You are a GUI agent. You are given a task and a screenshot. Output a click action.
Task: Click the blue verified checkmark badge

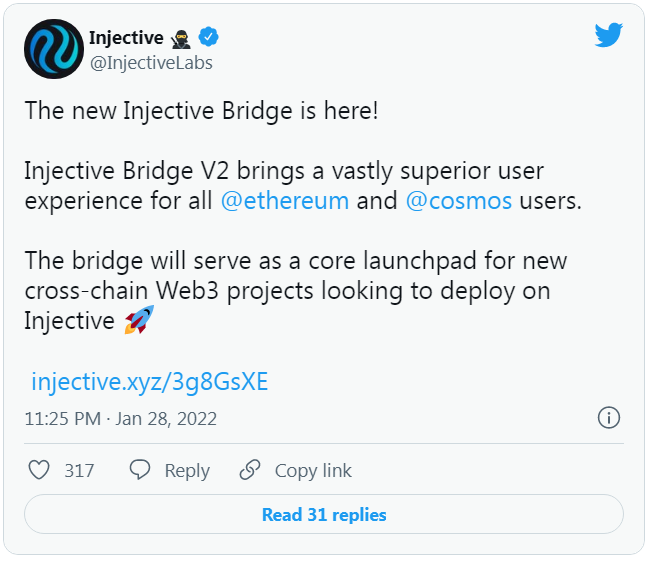pos(208,37)
